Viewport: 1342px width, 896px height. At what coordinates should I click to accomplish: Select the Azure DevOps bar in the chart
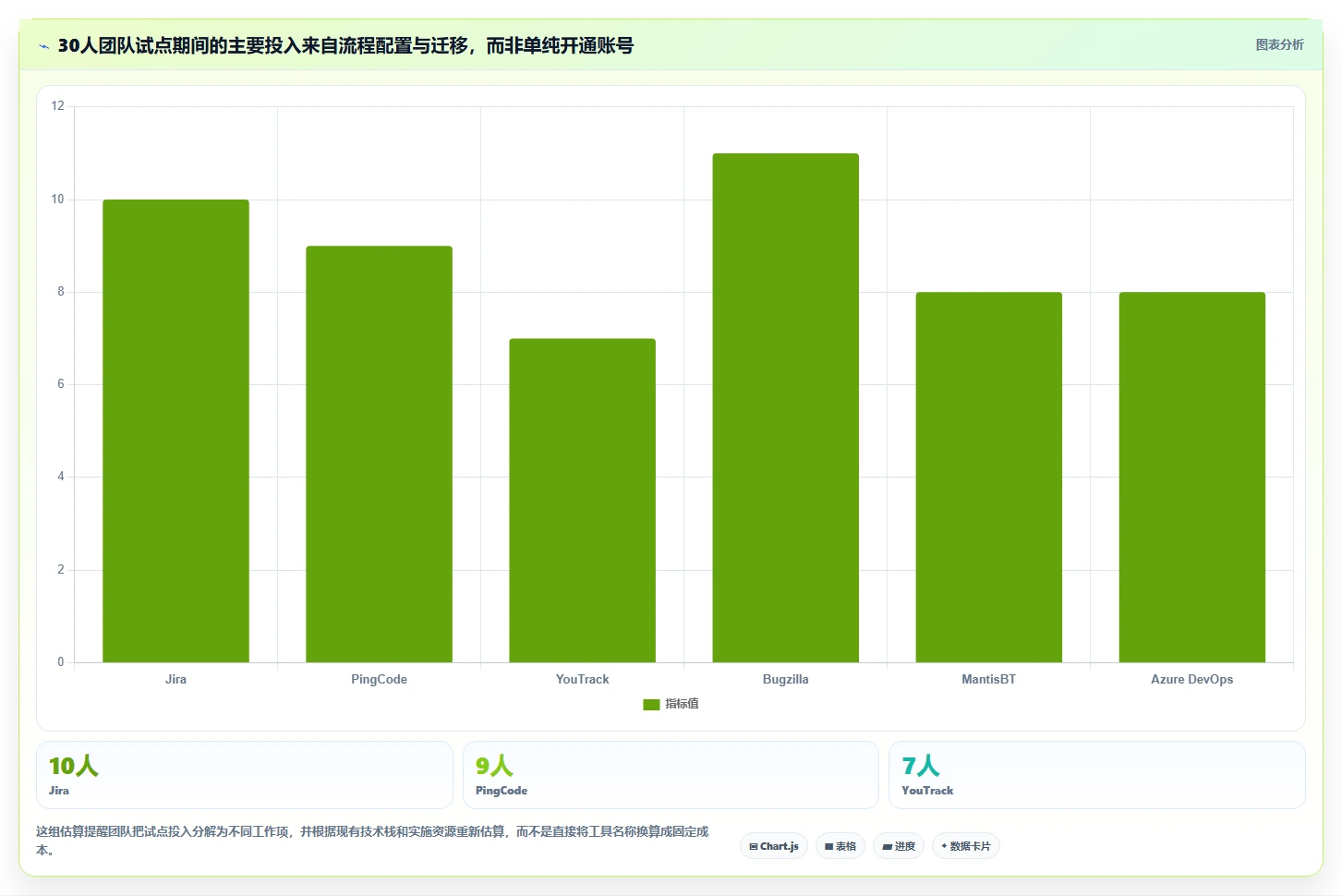(1191, 477)
